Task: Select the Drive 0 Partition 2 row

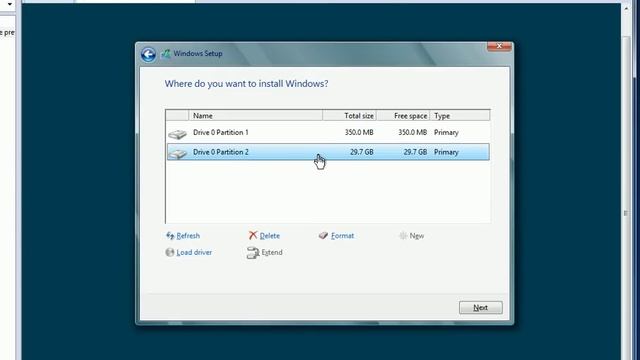Action: (x=328, y=152)
